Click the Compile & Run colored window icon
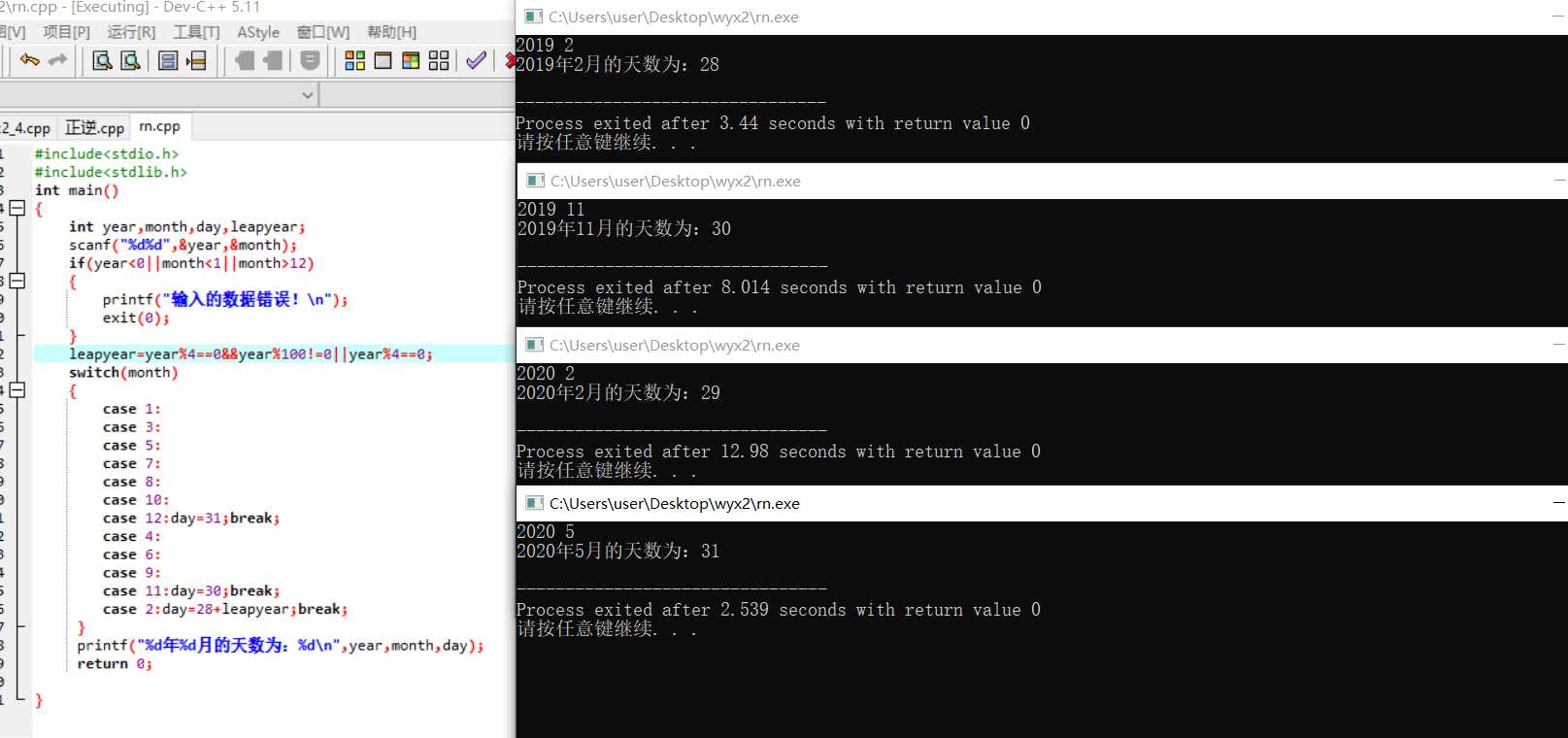Image resolution: width=1568 pixels, height=738 pixels. click(x=411, y=60)
